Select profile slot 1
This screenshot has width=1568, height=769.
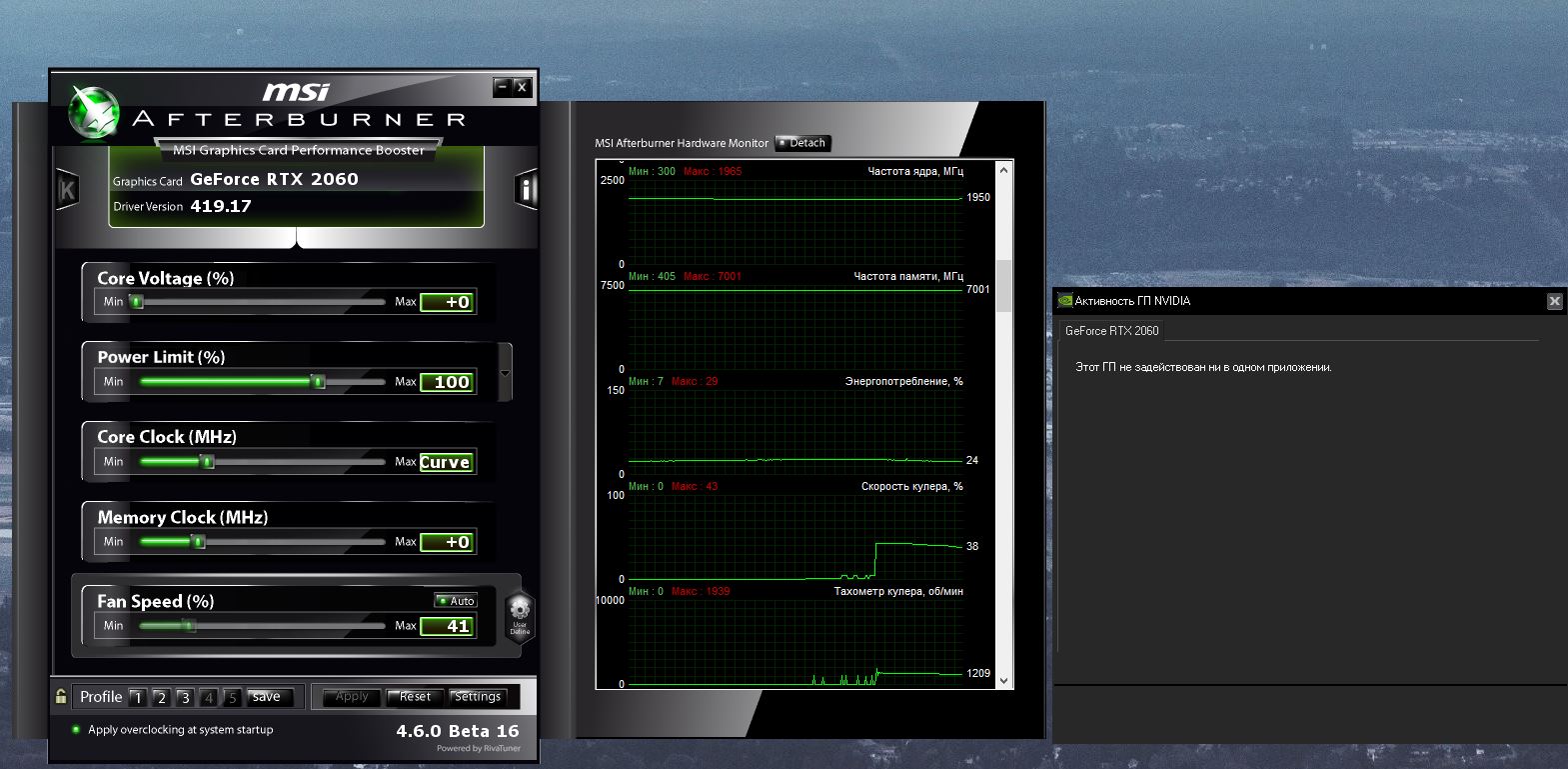[x=138, y=697]
